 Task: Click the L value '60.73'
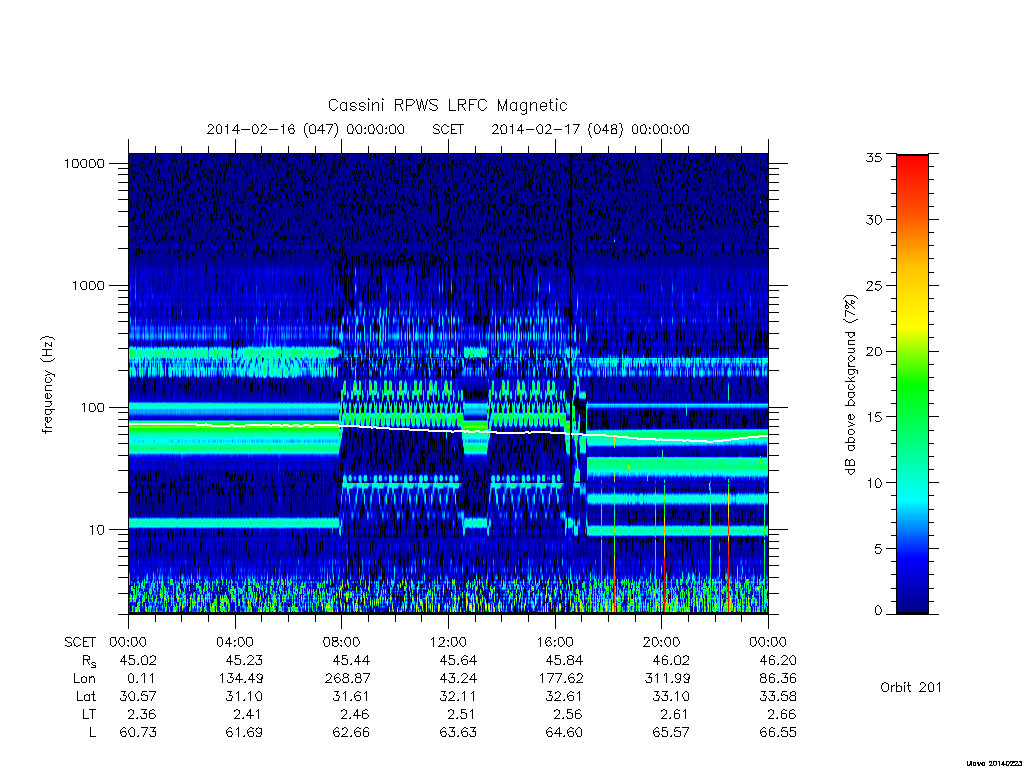pyautogui.click(x=138, y=733)
